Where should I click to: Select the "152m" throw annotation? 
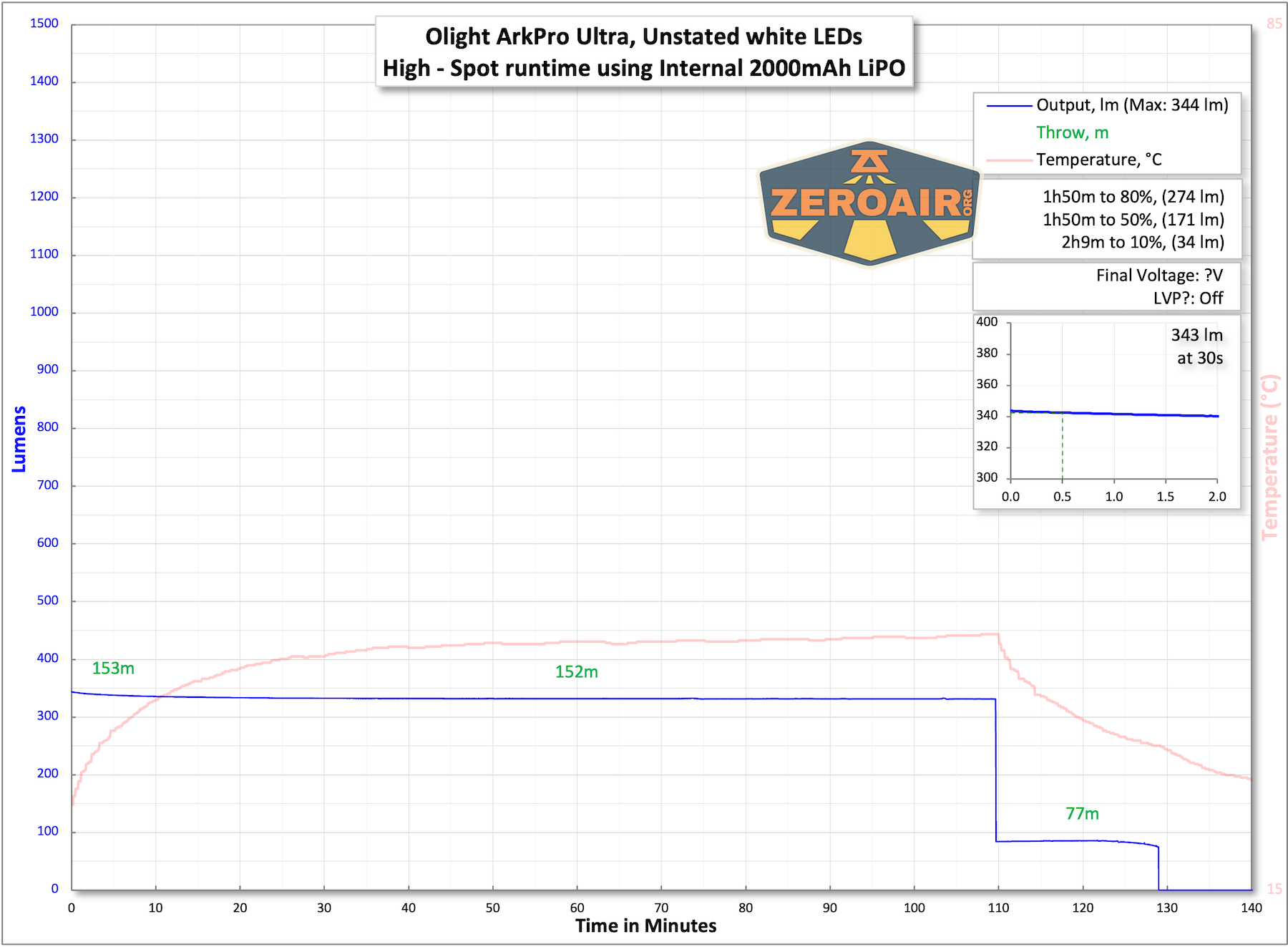576,672
